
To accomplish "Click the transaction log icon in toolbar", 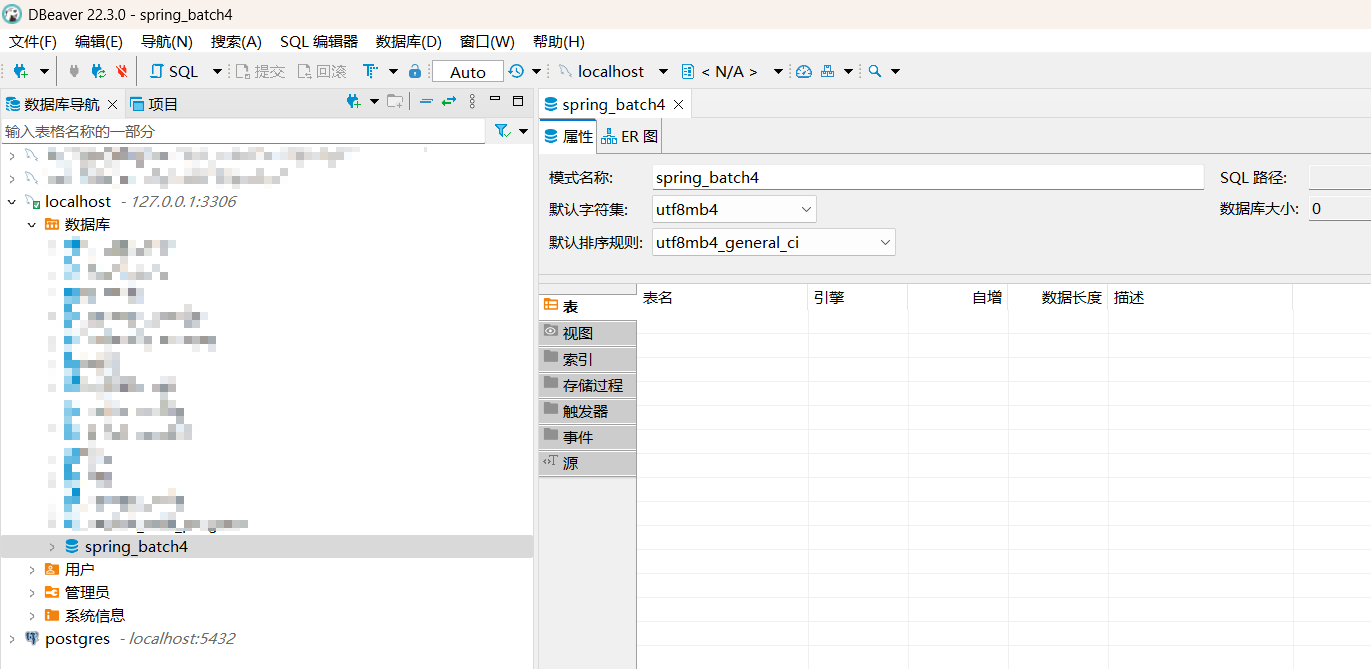I will (371, 72).
